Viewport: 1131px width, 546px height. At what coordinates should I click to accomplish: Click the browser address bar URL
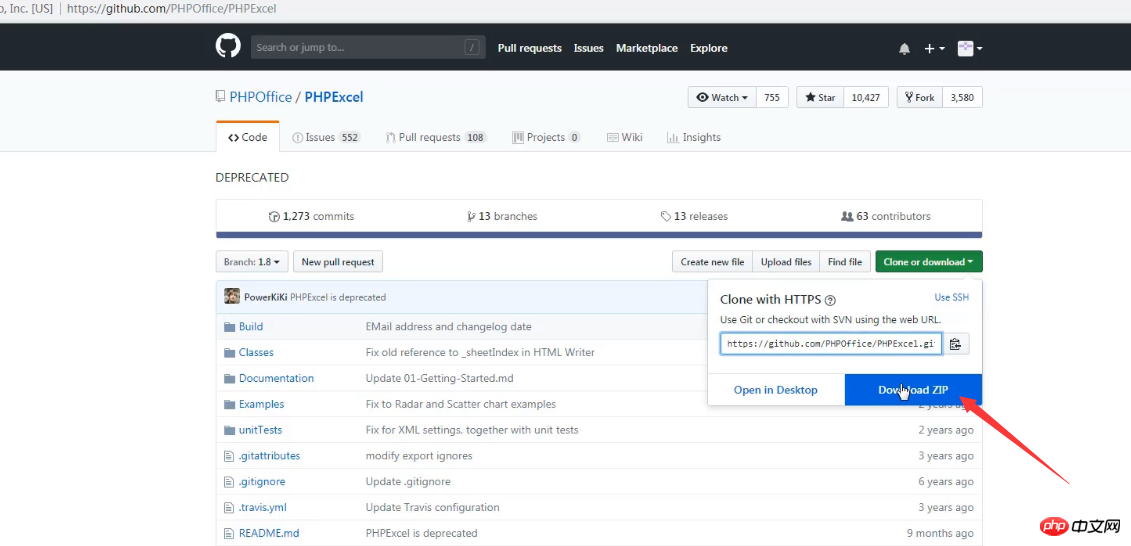point(172,9)
